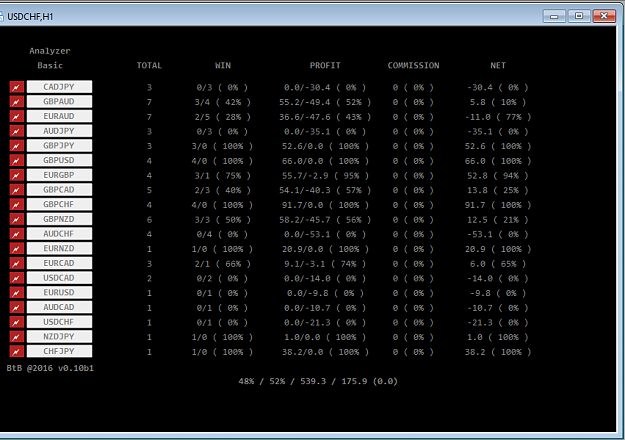Click the red chart icon beside GBPJPY
Image resolution: width=625 pixels, height=440 pixels.
click(17, 146)
